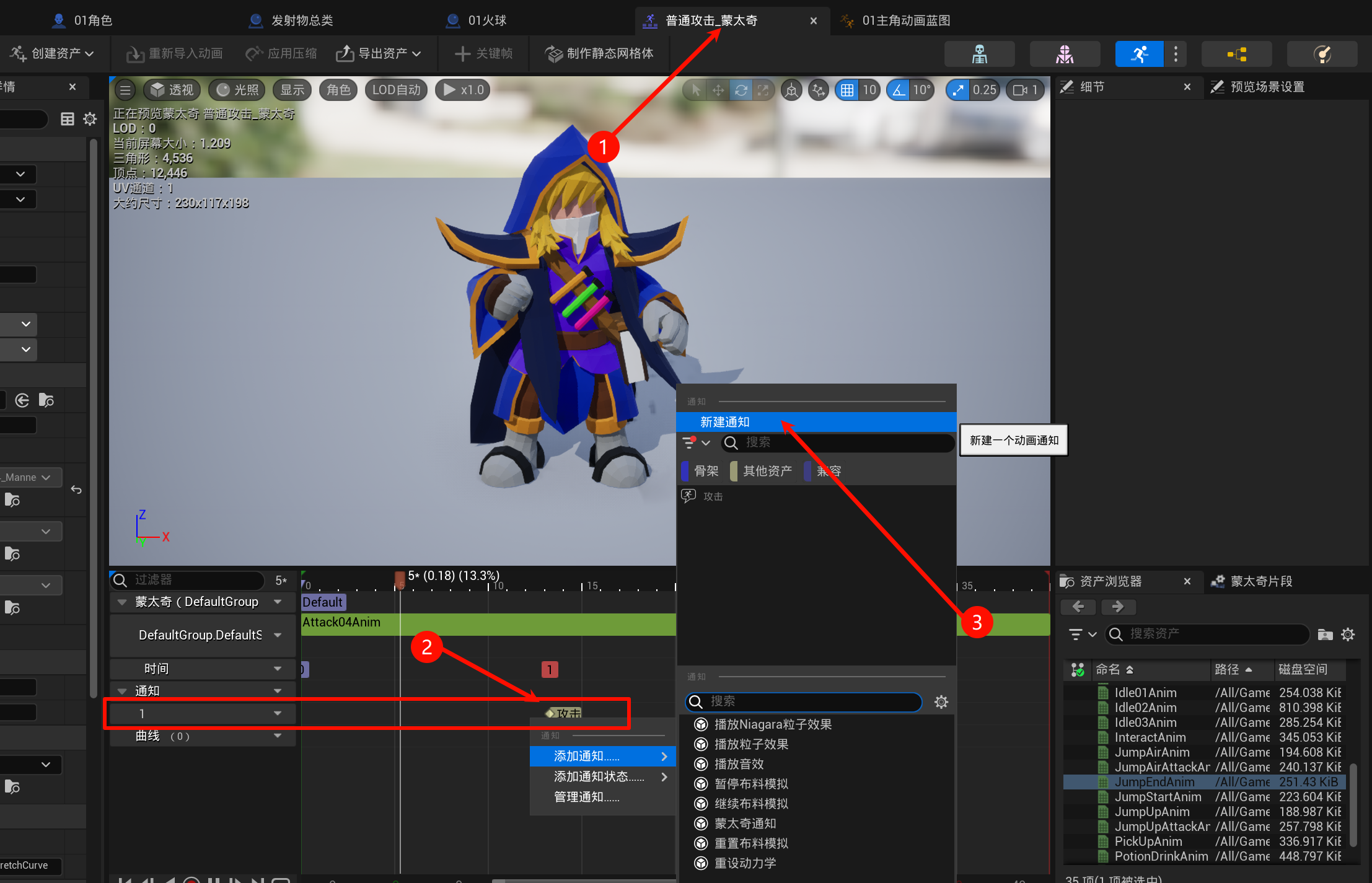The image size is (1372, 883).
Task: Collapse the 通知 track expander
Action: (x=122, y=691)
